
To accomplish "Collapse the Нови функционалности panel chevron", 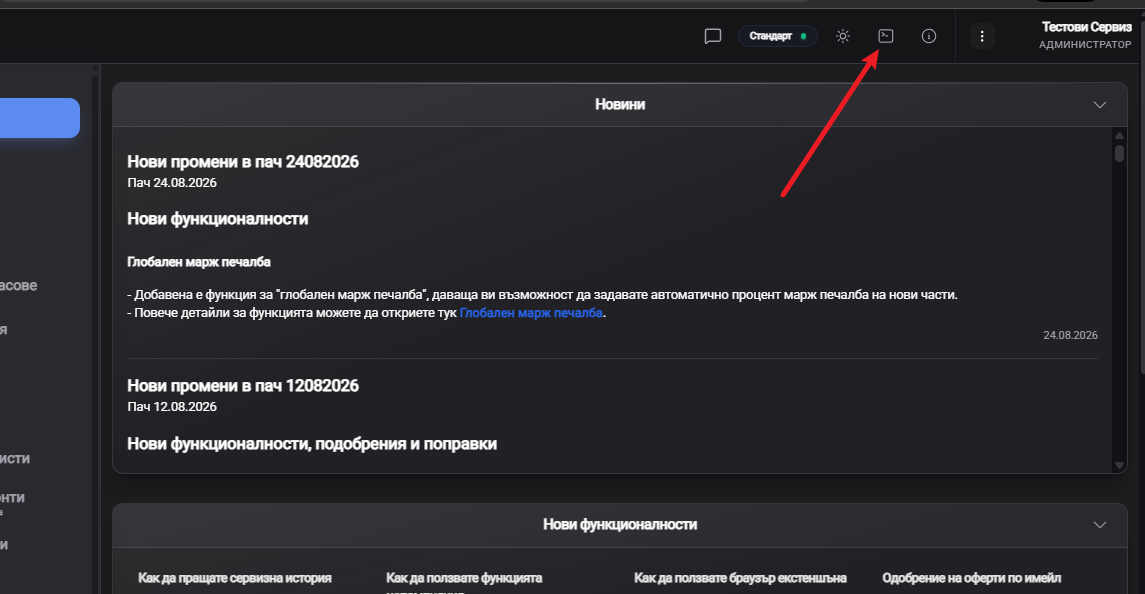I will 1100,525.
